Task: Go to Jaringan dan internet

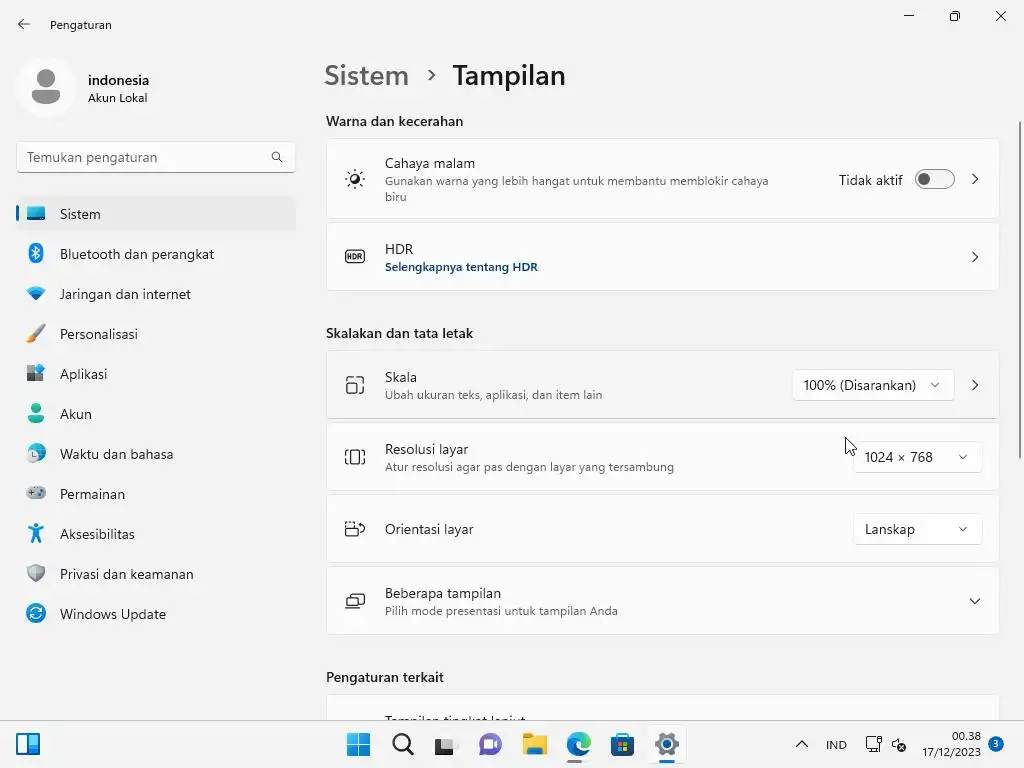Action: tap(156, 293)
